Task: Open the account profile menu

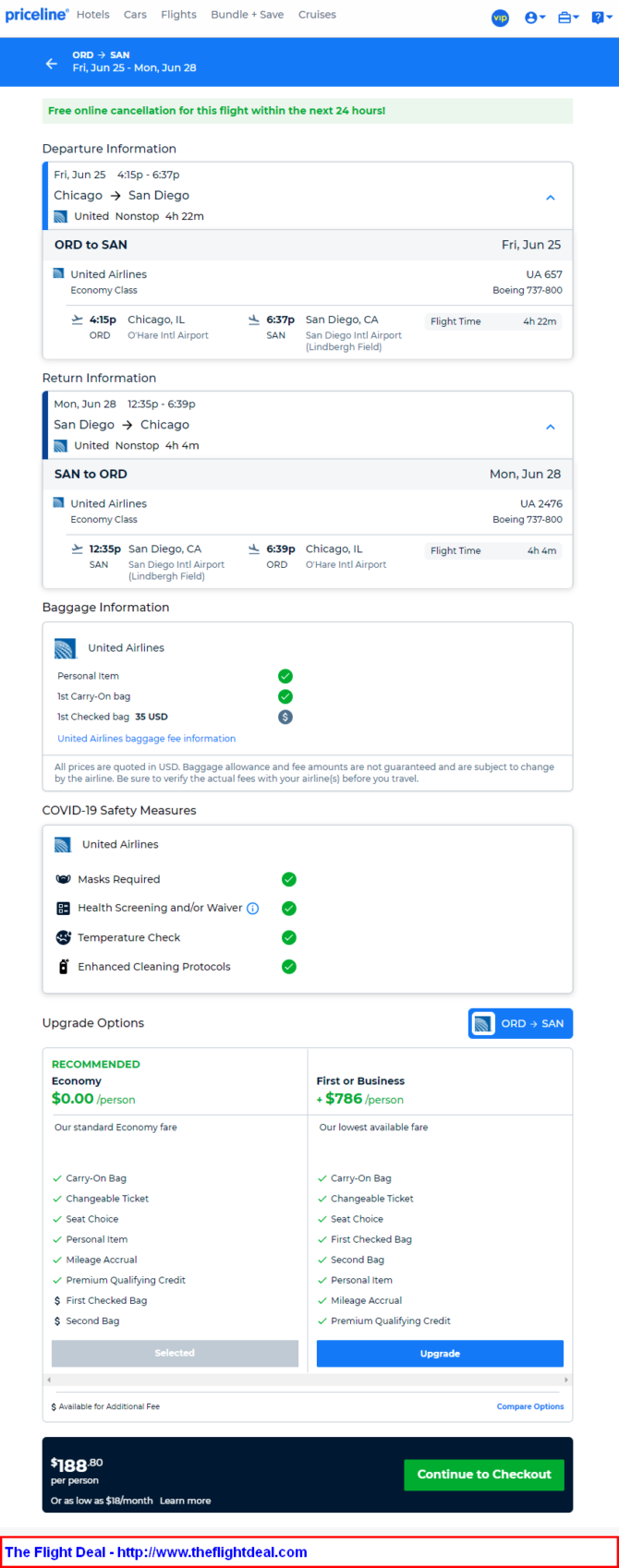Action: click(535, 18)
